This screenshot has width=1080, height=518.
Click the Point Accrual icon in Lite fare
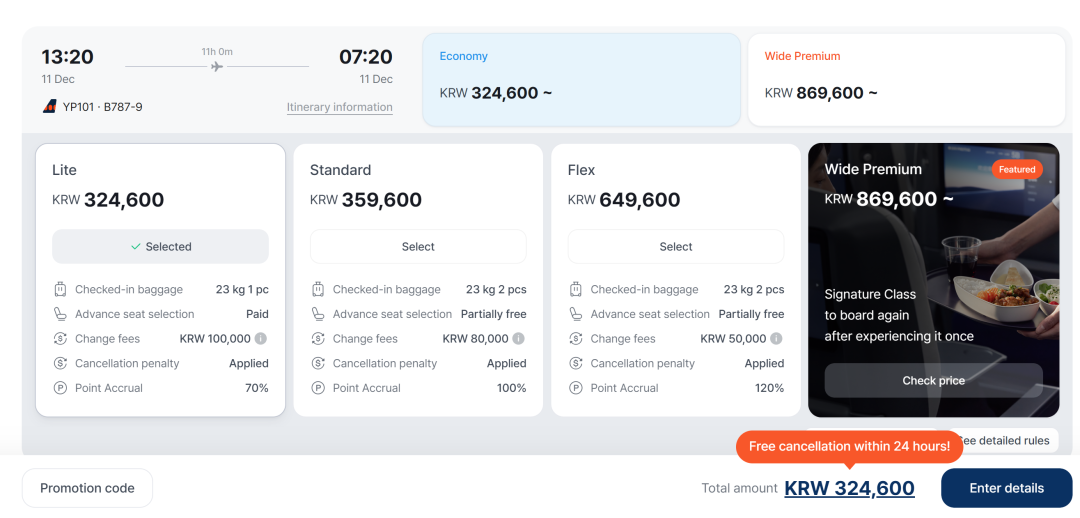[x=61, y=388]
